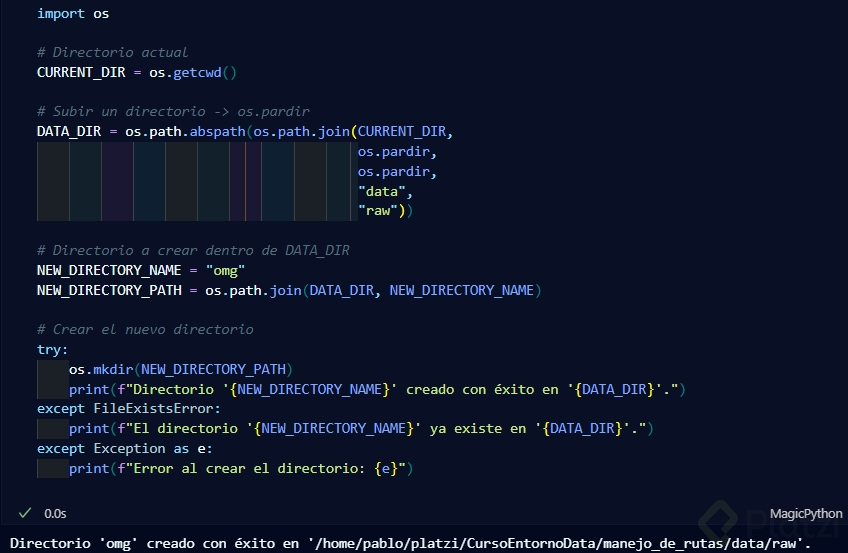This screenshot has width=848, height=553.
Task: Click the "omg" string value
Action: coord(225,270)
